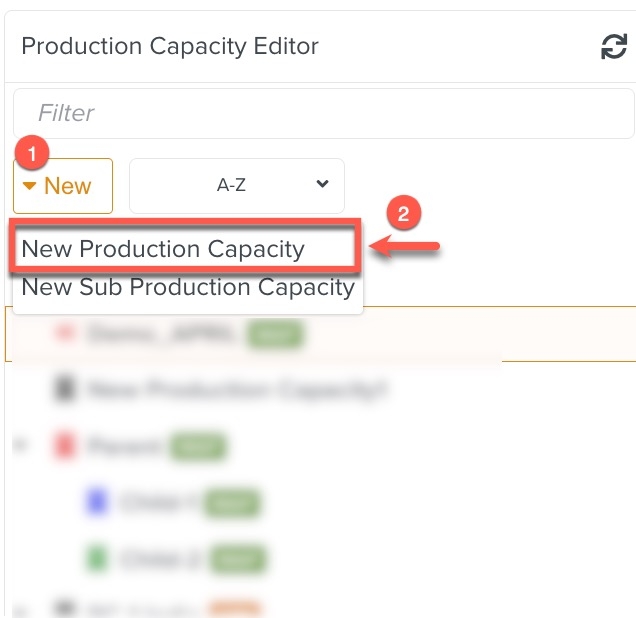This screenshot has width=636, height=618.
Task: Click the orange New dropdown button
Action: [x=63, y=186]
